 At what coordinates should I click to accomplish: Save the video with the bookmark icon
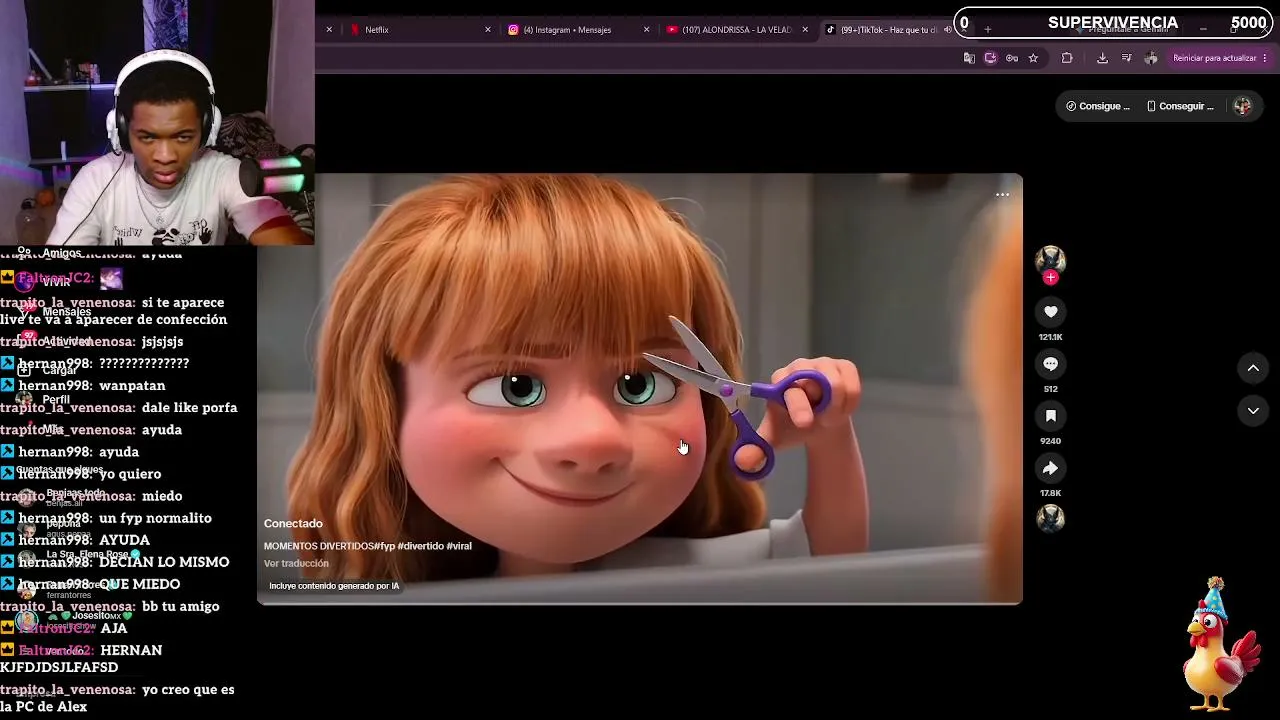[x=1050, y=416]
